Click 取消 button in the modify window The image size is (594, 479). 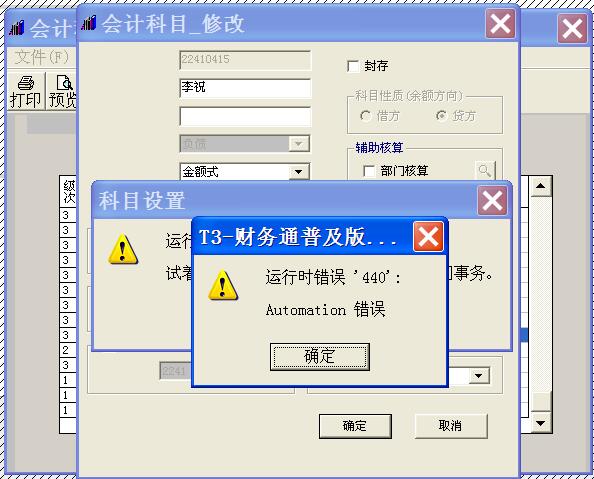(x=451, y=426)
